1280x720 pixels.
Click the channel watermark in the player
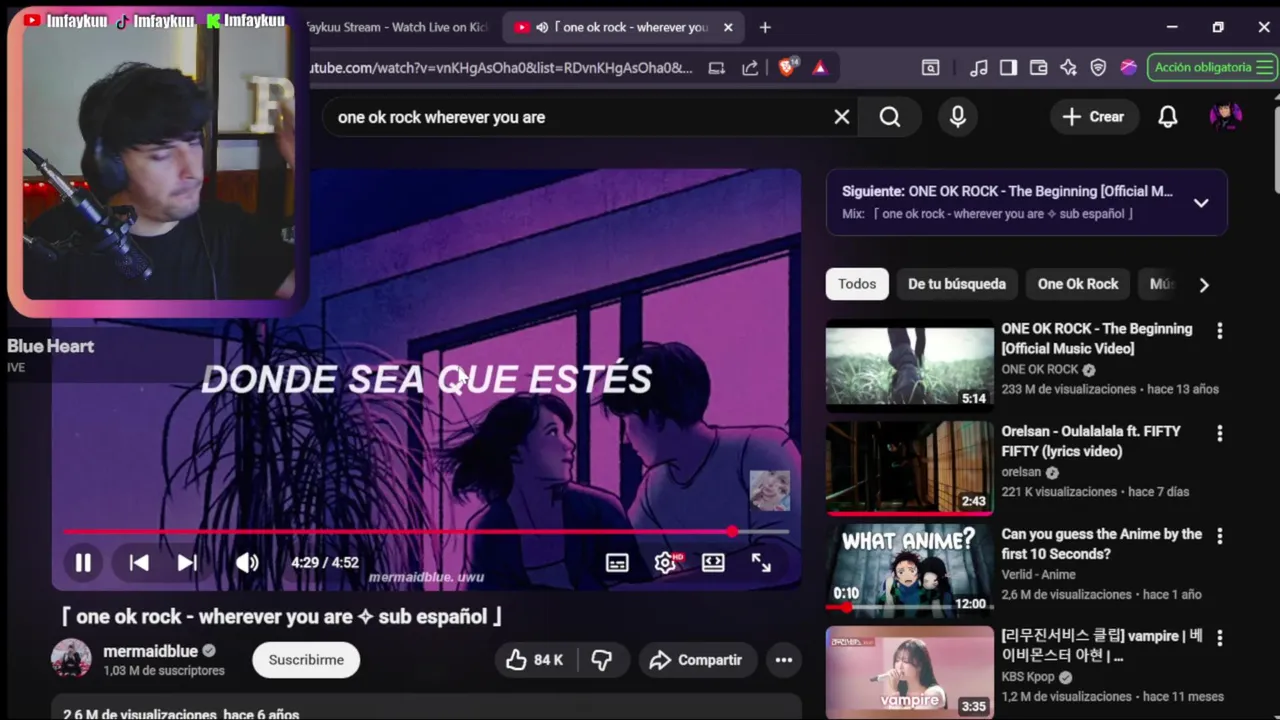(x=770, y=490)
